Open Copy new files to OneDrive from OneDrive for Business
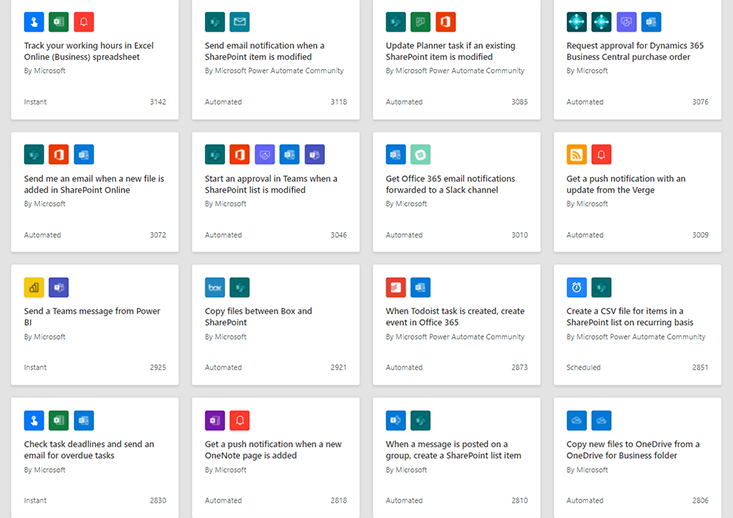 (x=633, y=450)
